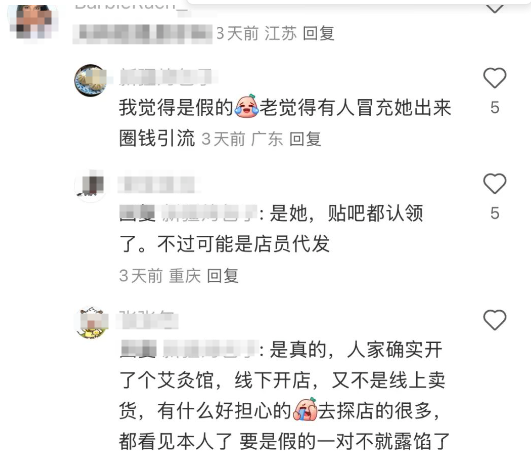
Task: Open the dumpling-plate avatar profile
Action: click(90, 81)
